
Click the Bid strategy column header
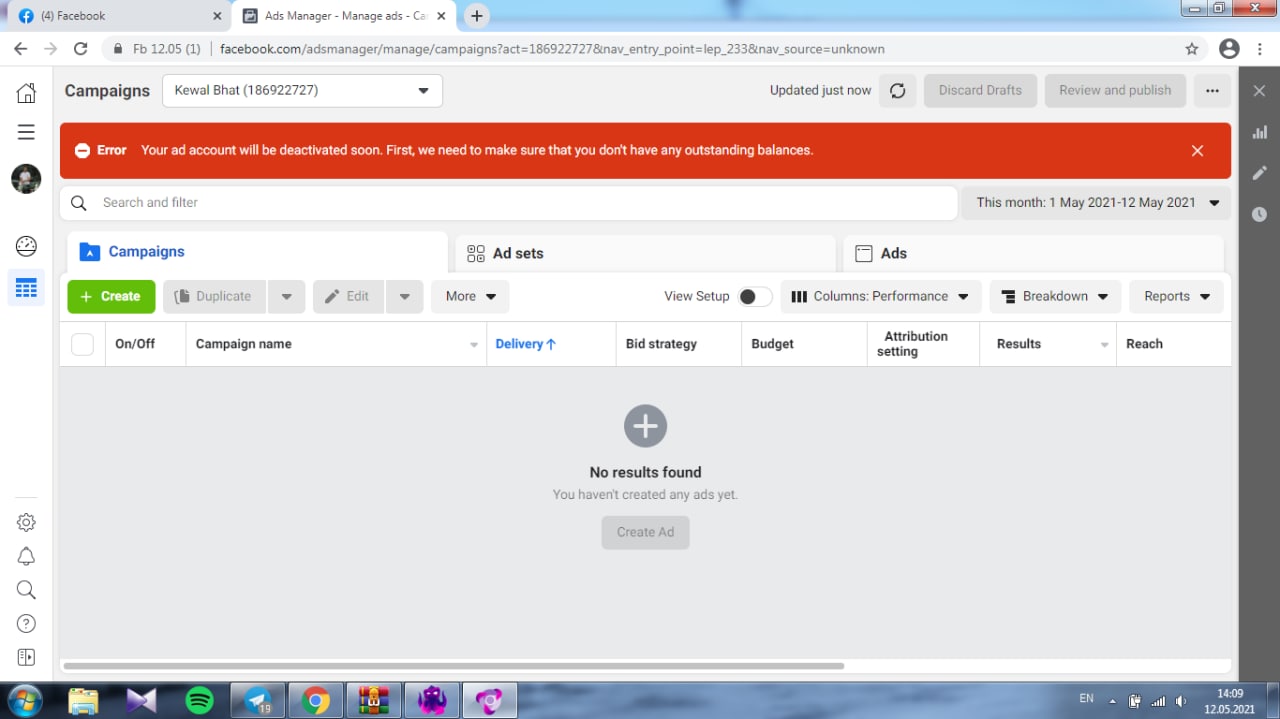pyautogui.click(x=661, y=344)
